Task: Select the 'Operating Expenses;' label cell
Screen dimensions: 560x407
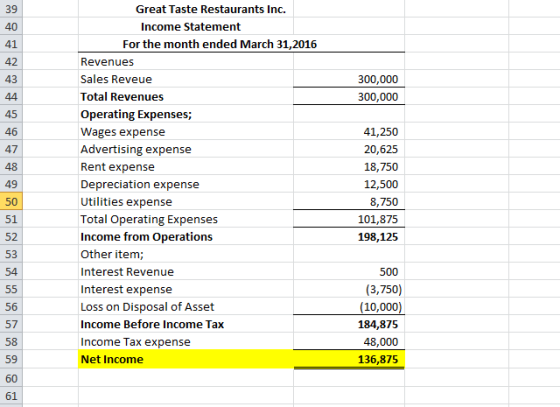Action: (x=186, y=114)
